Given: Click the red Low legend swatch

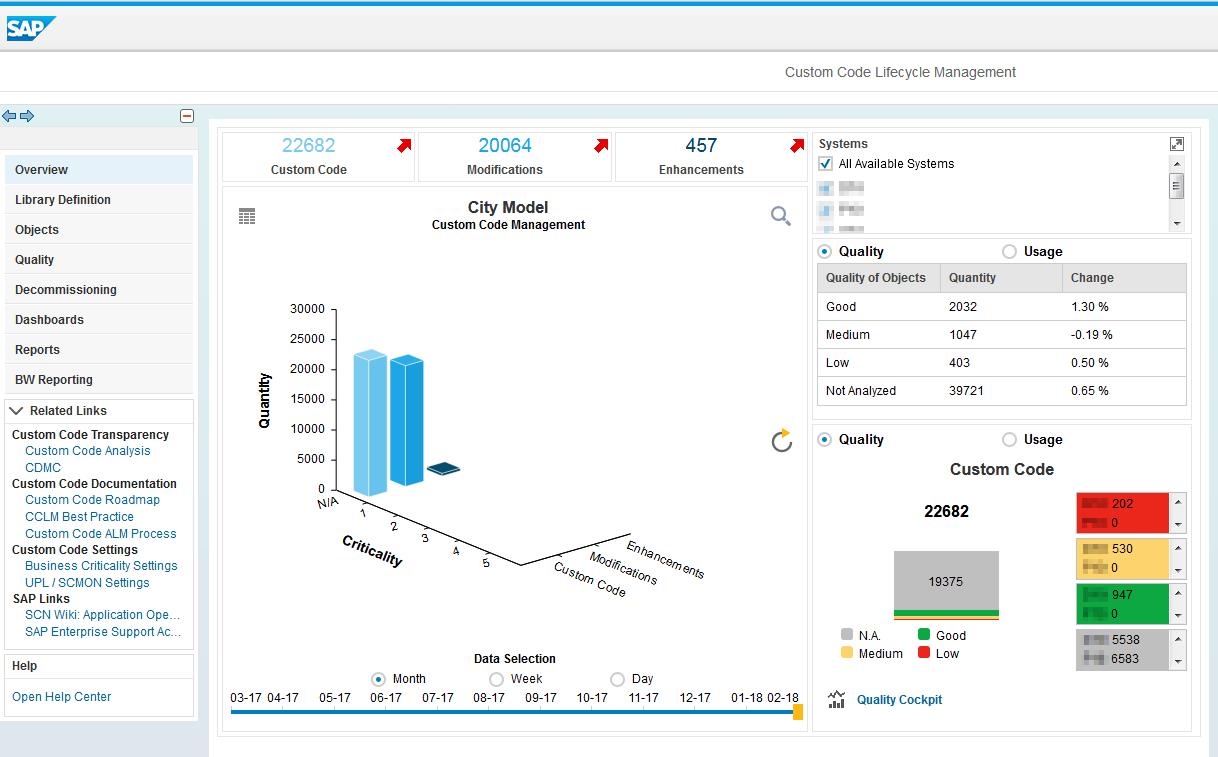Looking at the screenshot, I should point(924,654).
